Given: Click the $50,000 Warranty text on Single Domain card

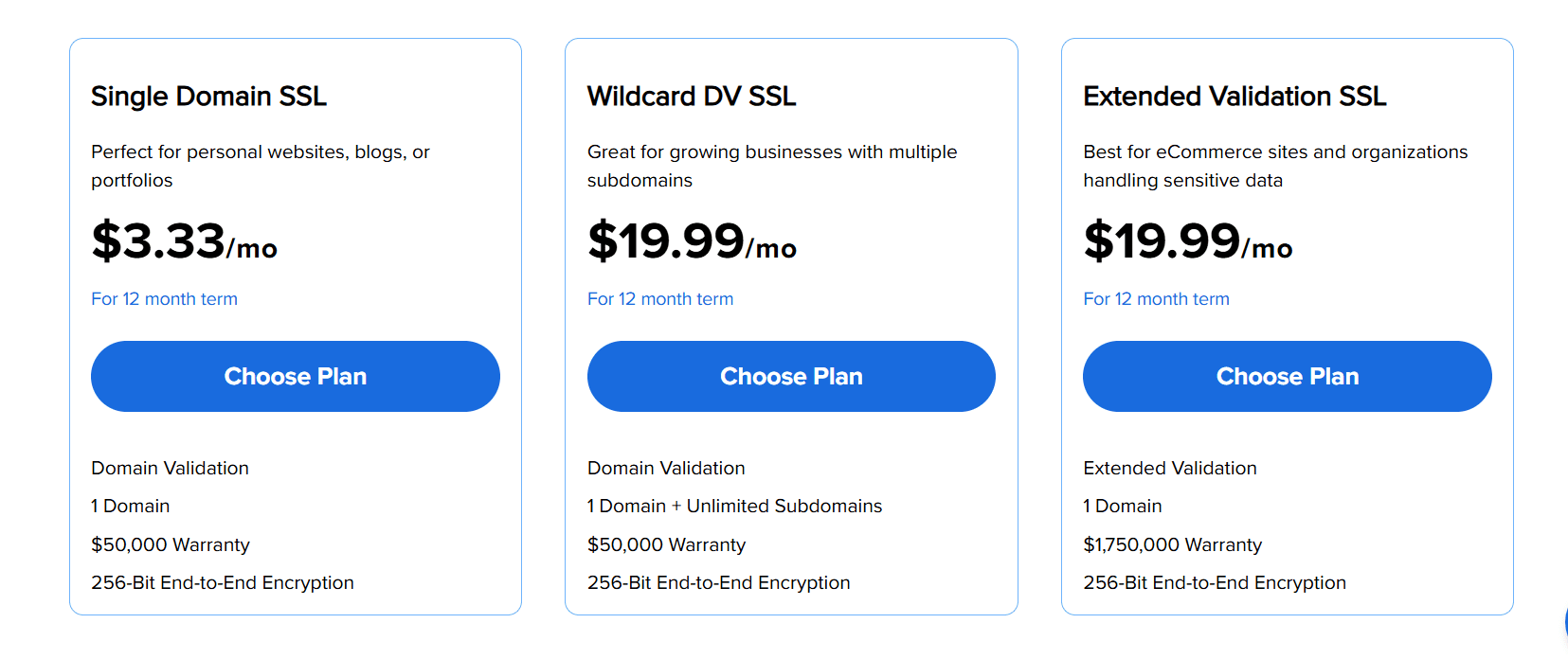Looking at the screenshot, I should (x=171, y=544).
